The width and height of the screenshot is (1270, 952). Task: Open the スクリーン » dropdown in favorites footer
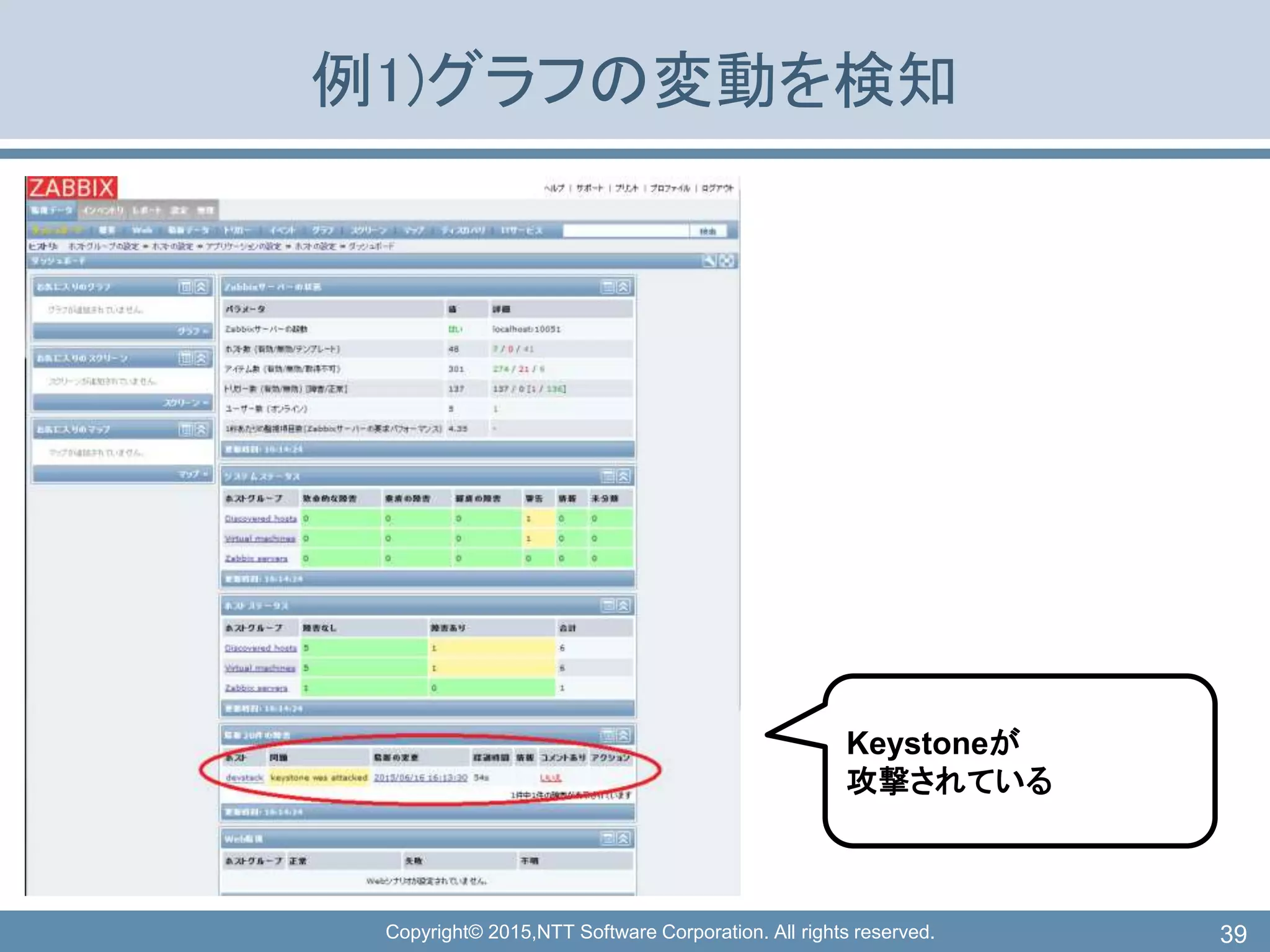(x=187, y=403)
